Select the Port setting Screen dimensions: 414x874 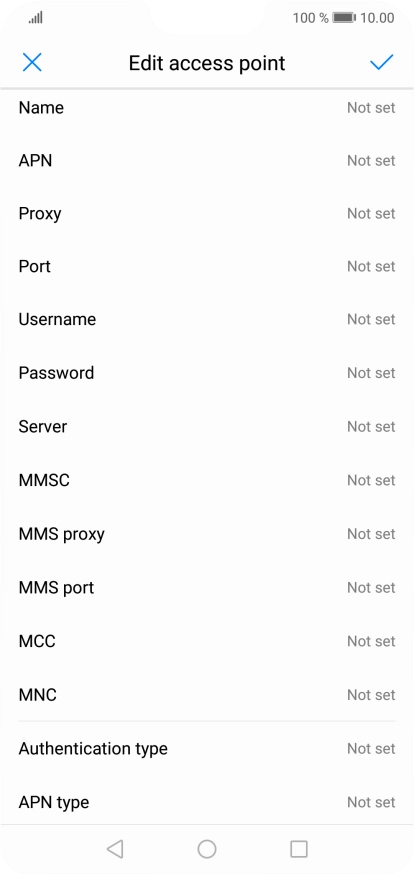[x=207, y=266]
